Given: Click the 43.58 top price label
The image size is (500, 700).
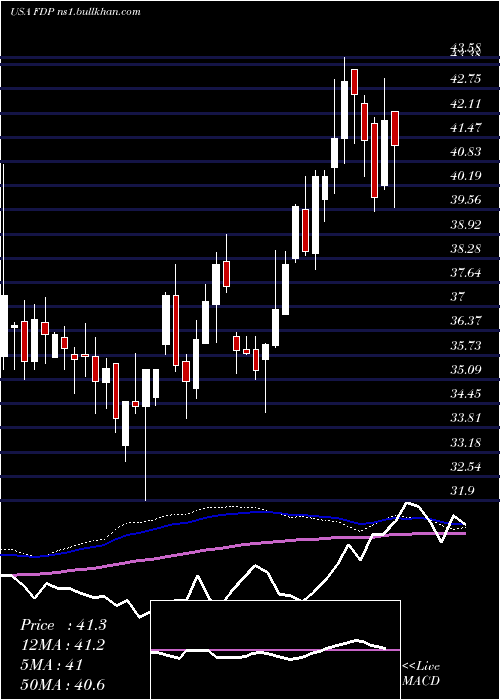Looking at the screenshot, I should tap(466, 47).
